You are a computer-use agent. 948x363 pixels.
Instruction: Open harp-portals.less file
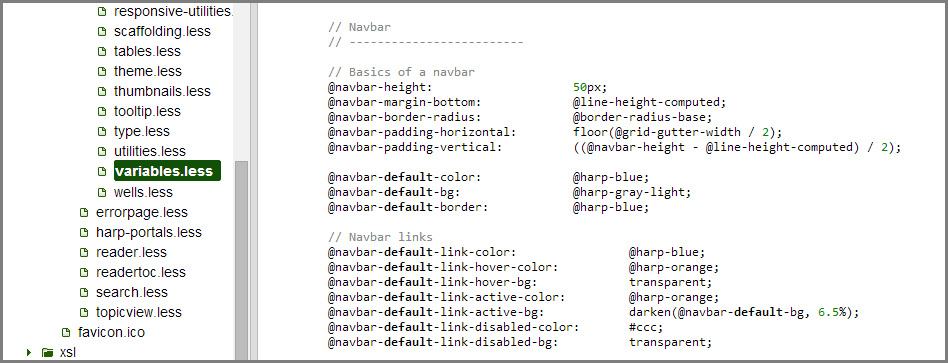click(x=149, y=232)
